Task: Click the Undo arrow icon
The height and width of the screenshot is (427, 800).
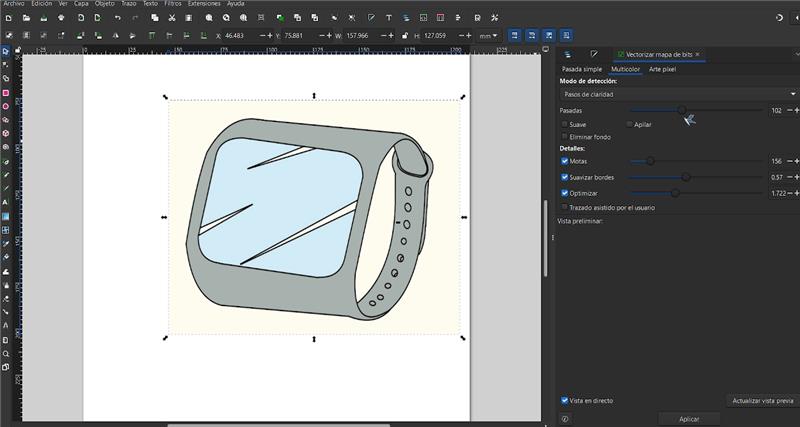Action: click(x=118, y=18)
